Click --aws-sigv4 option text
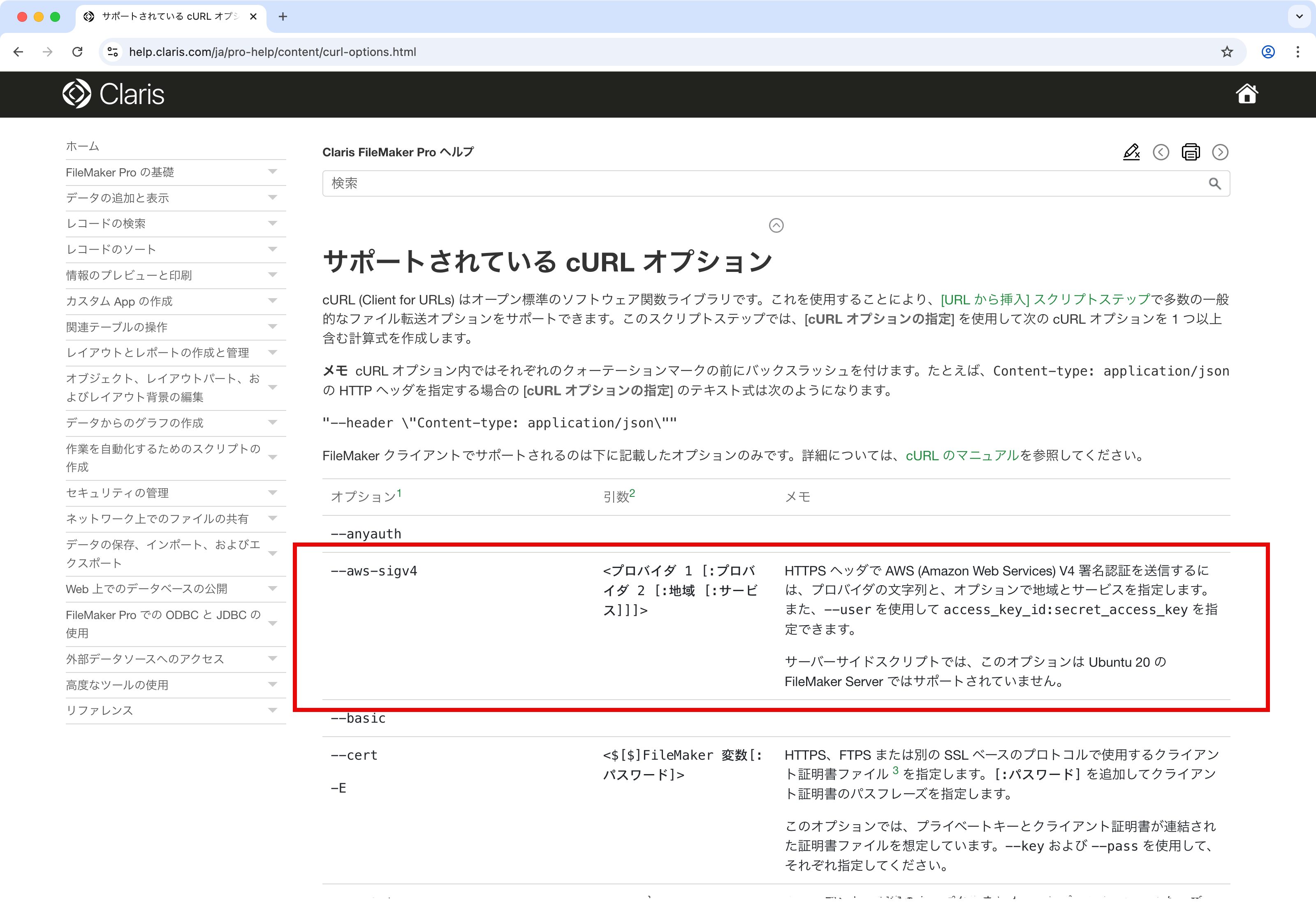 (373, 570)
